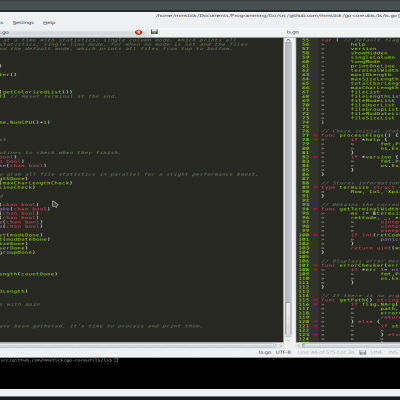Image resolution: width=400 pixels, height=400 pixels.
Task: Collapse the if *version block at line 82
Action: [315, 157]
